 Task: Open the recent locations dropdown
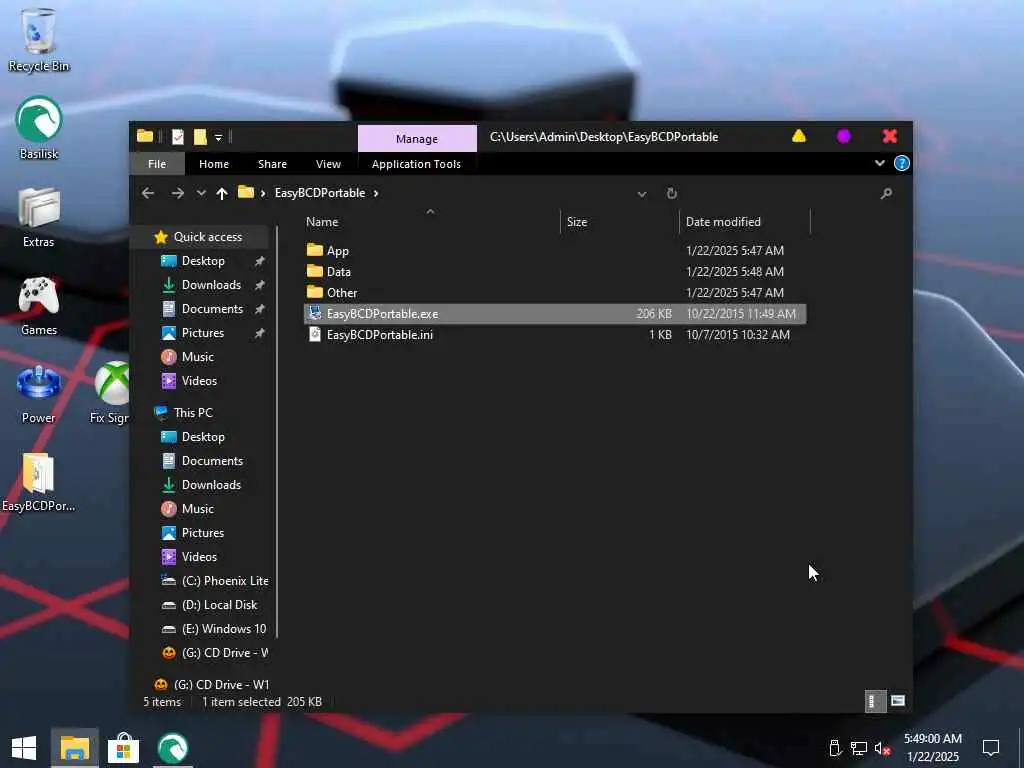tap(201, 193)
